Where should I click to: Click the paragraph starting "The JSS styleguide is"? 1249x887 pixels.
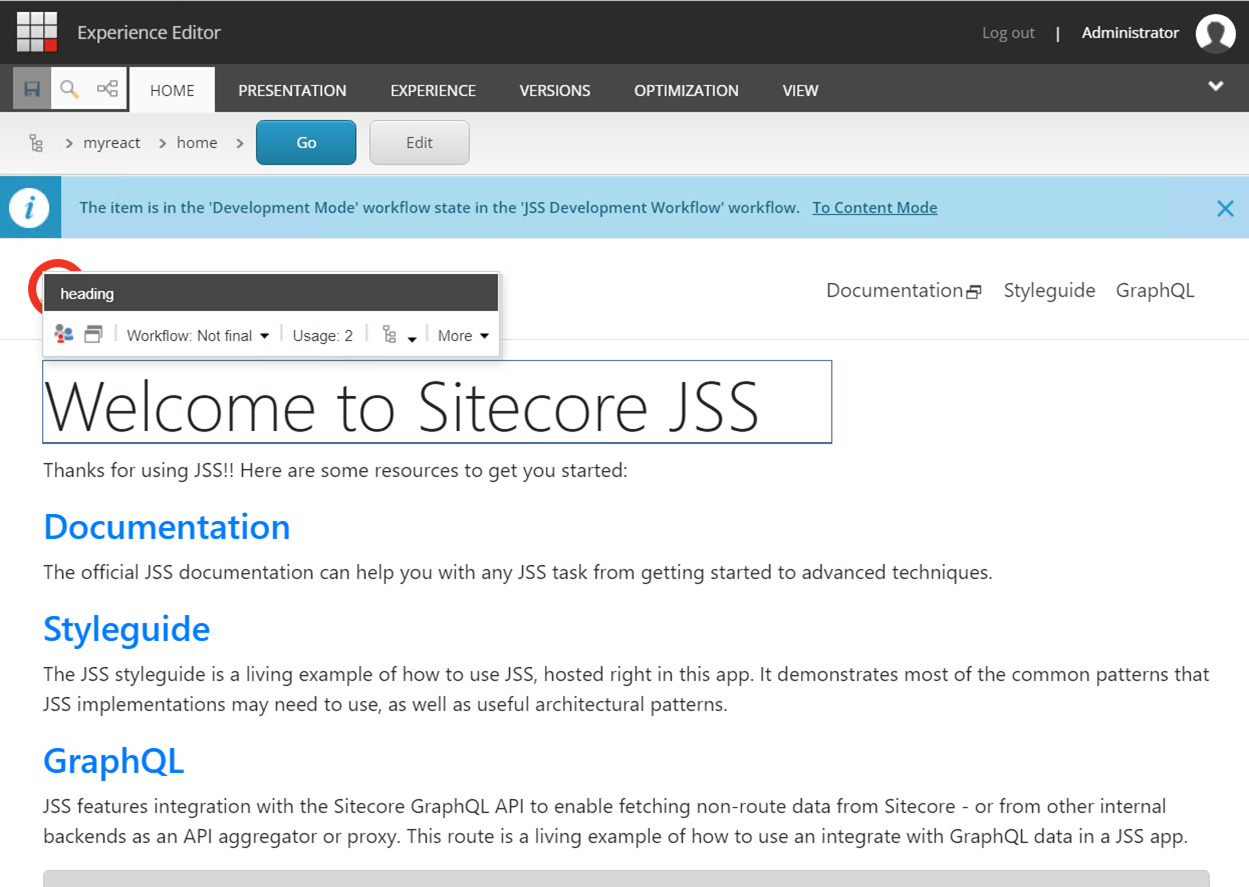pos(626,689)
